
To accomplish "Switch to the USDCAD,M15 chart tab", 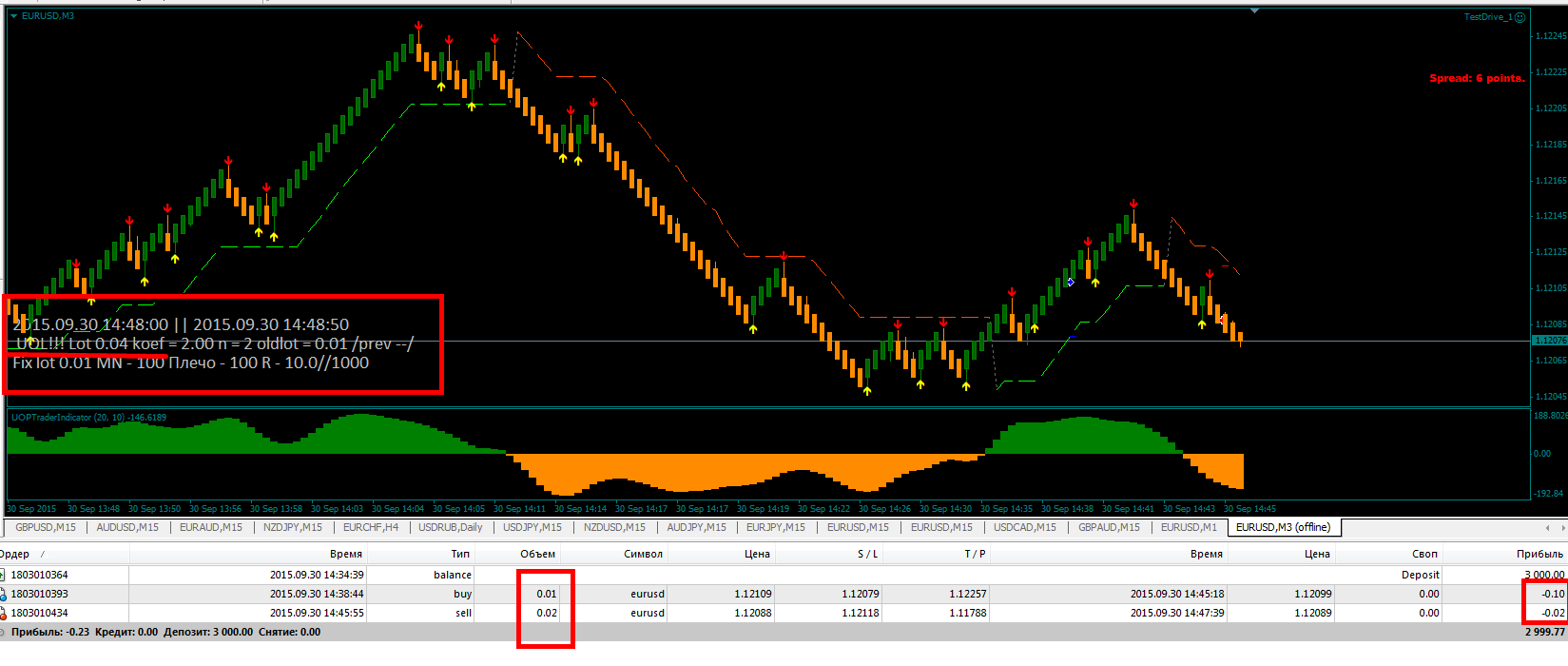I will coord(1024,527).
